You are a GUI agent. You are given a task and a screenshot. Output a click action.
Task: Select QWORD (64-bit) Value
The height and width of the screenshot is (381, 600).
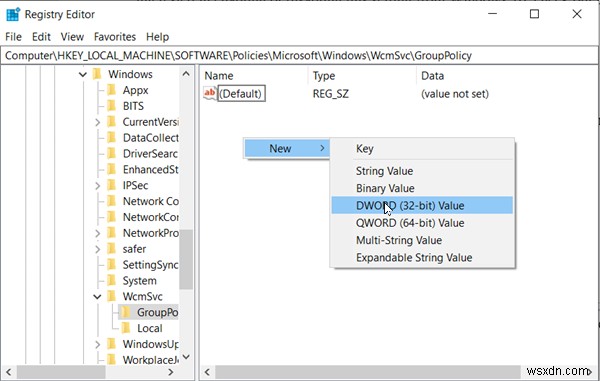[422, 223]
